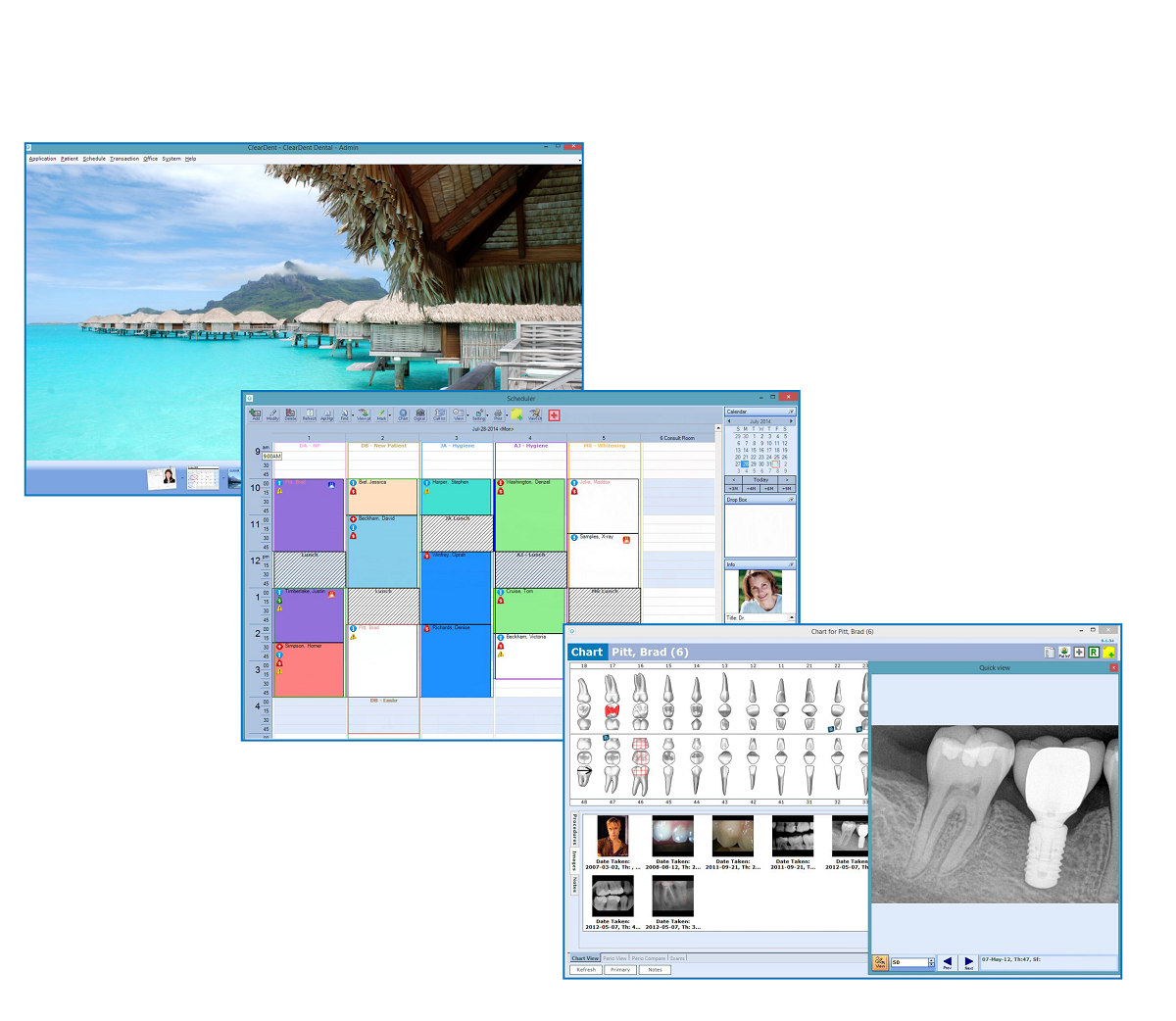Viewport: 1176px width, 1021px height.
Task: Open the Print dropdown arrow in Scheduler
Action: click(507, 415)
